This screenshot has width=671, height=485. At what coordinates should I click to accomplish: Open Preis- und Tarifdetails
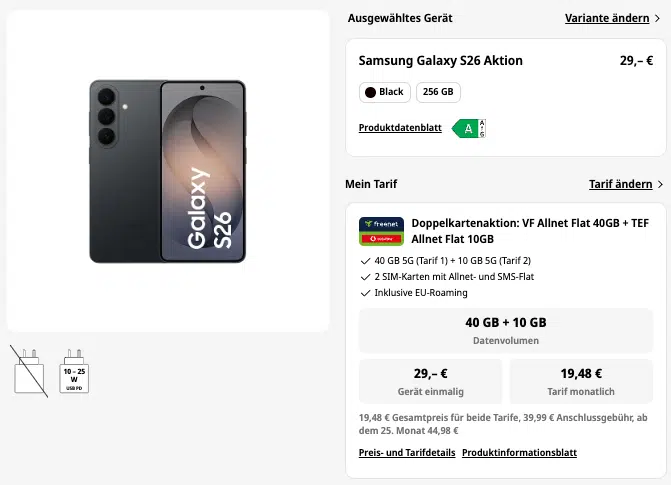(x=407, y=453)
